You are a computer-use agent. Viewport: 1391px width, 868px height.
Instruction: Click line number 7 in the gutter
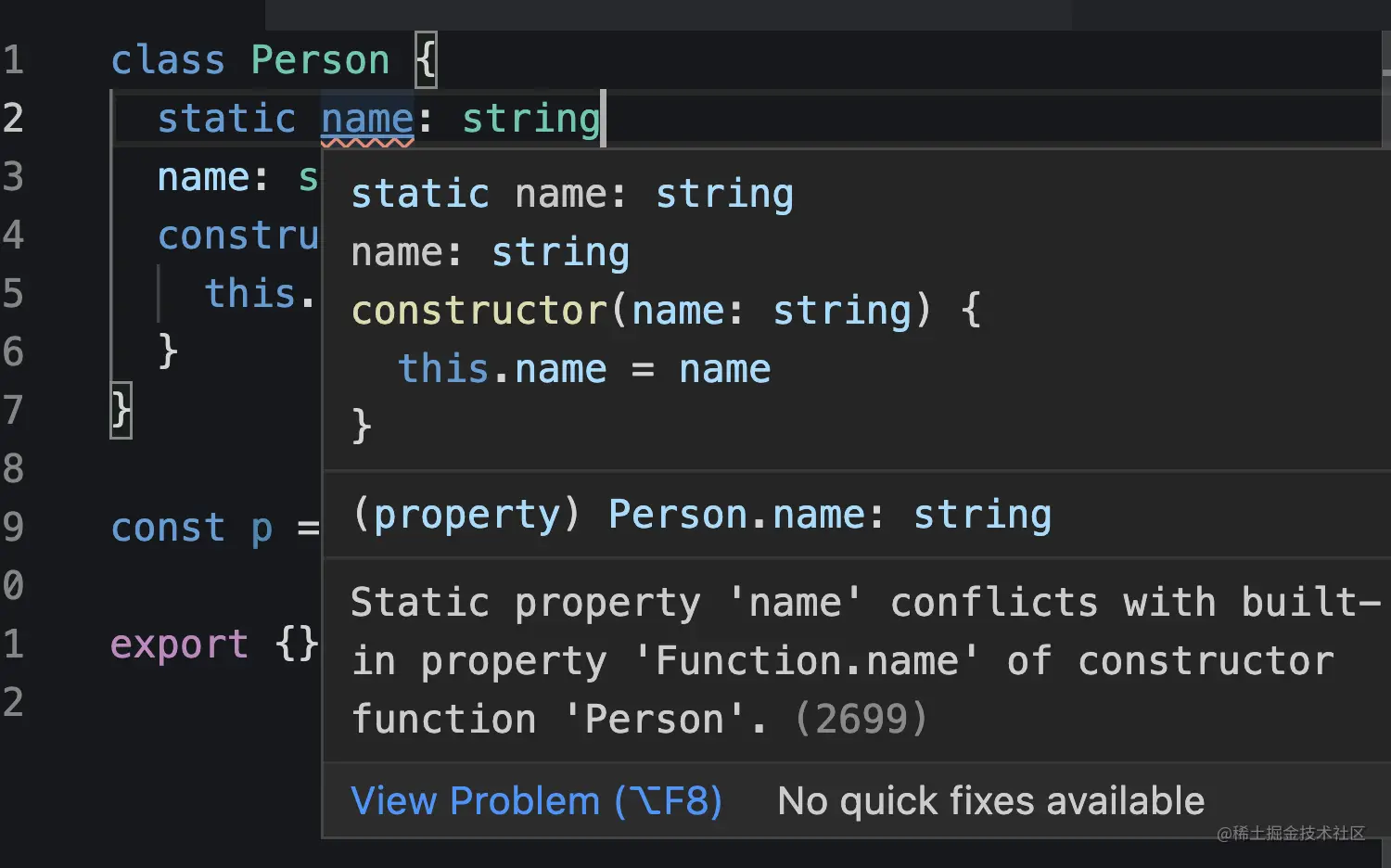pos(13,410)
